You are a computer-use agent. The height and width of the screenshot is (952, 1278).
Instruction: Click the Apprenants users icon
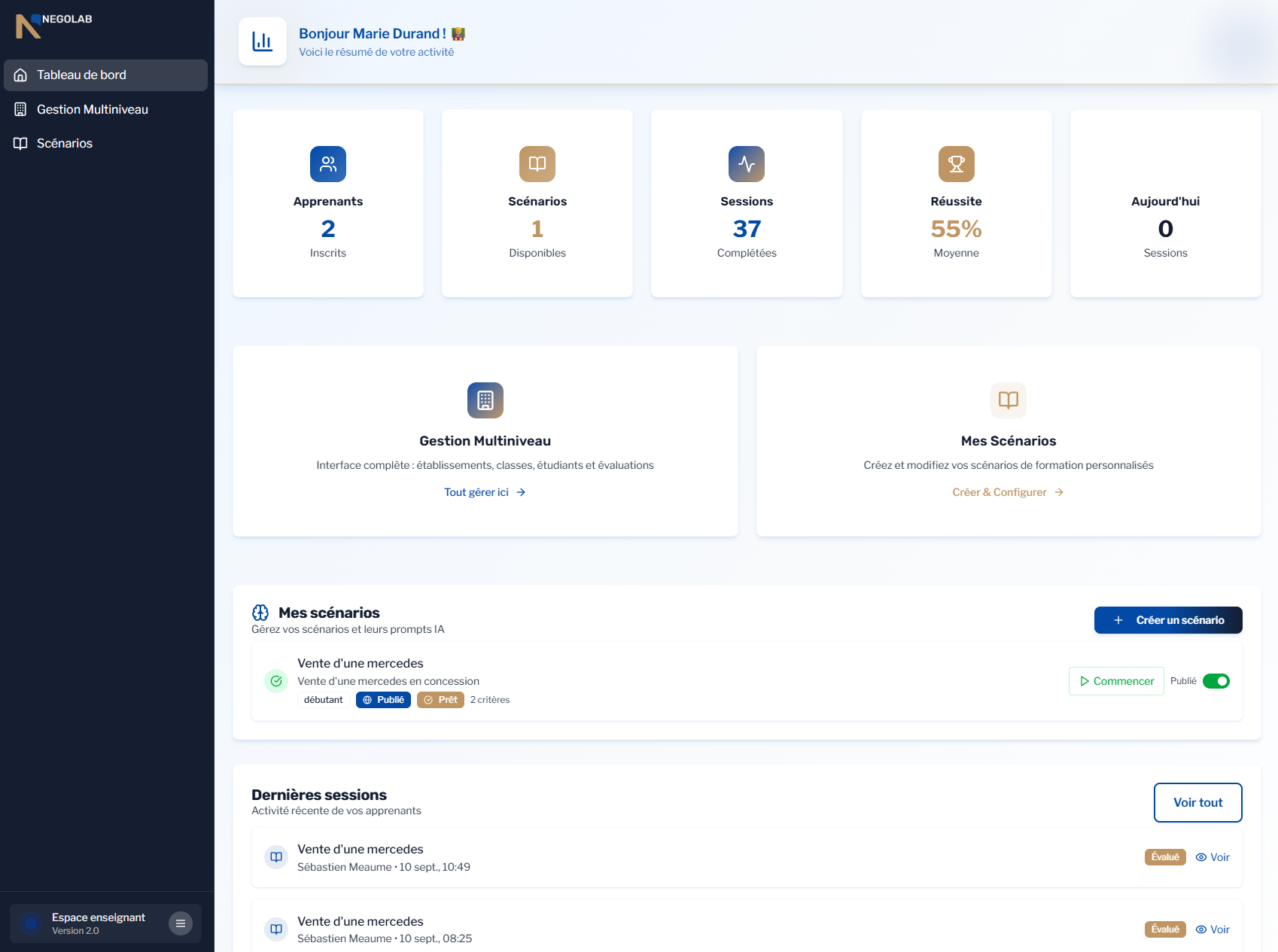[328, 164]
